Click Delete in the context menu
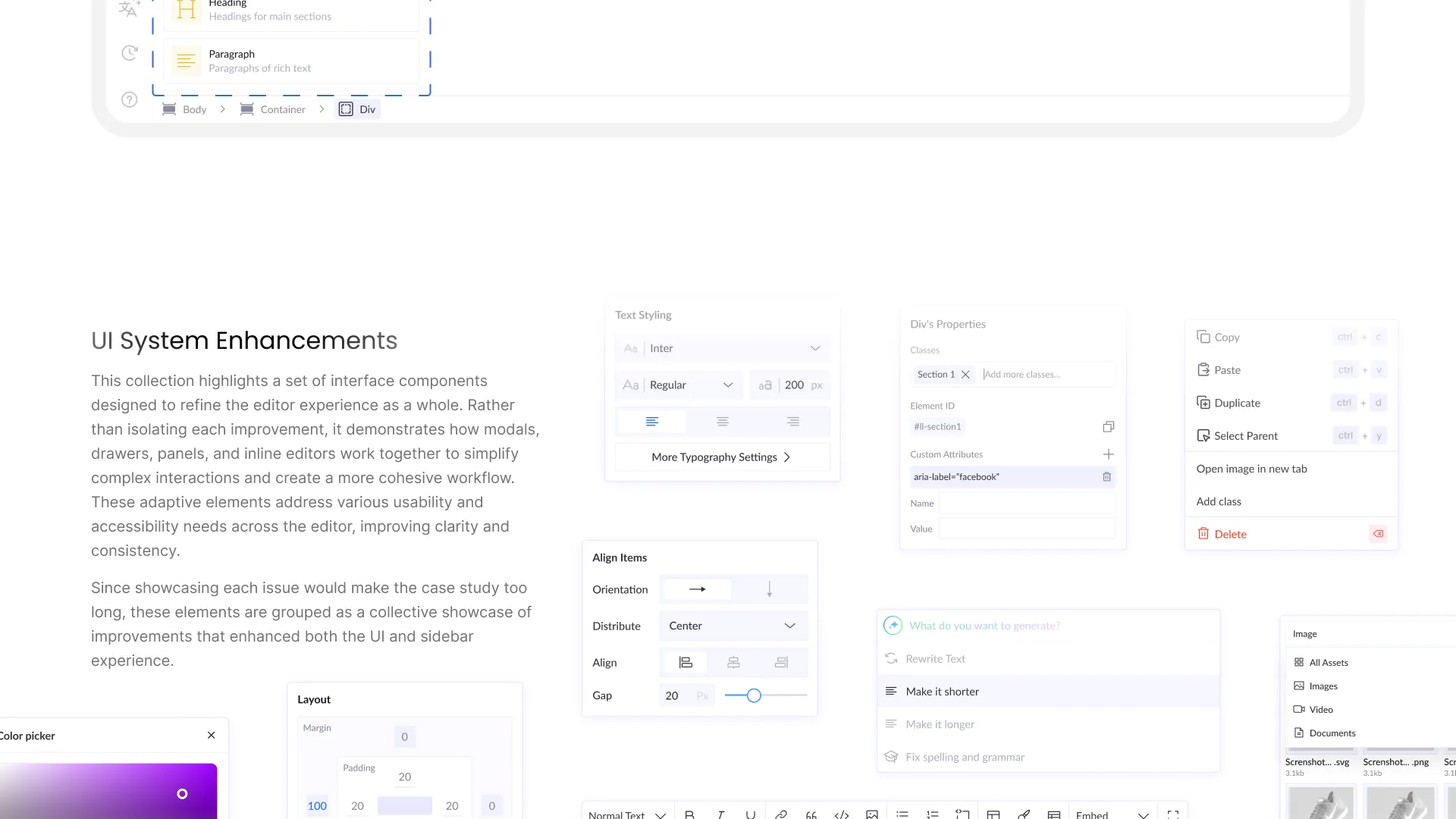 tap(1229, 535)
